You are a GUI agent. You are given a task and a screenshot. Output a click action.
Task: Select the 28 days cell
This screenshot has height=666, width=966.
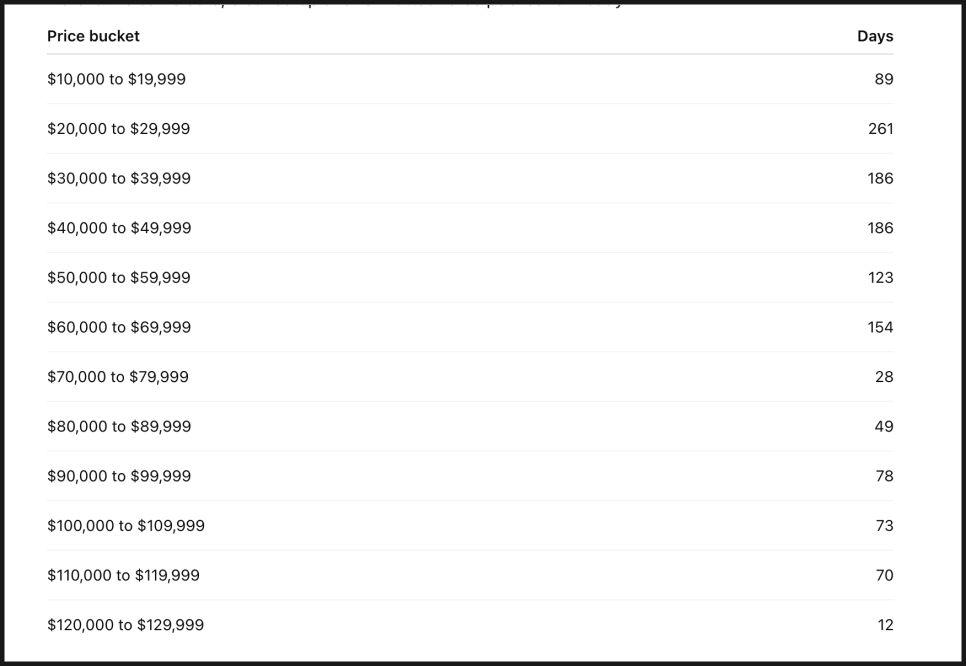(884, 377)
